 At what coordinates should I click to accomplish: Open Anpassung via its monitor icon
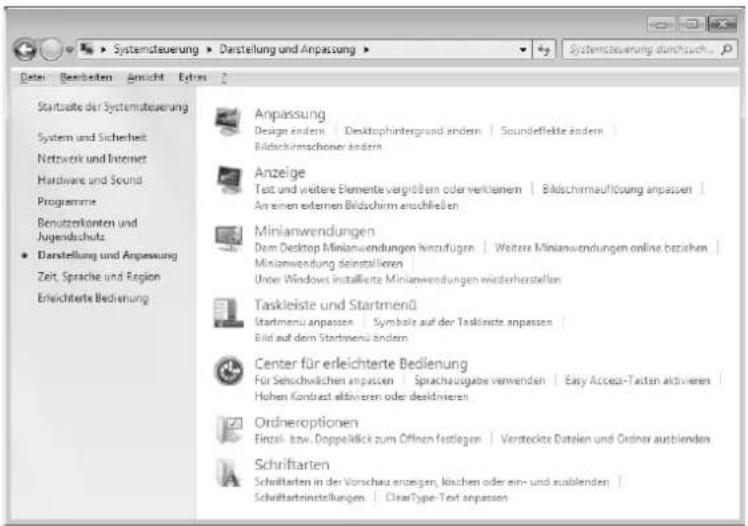click(228, 121)
